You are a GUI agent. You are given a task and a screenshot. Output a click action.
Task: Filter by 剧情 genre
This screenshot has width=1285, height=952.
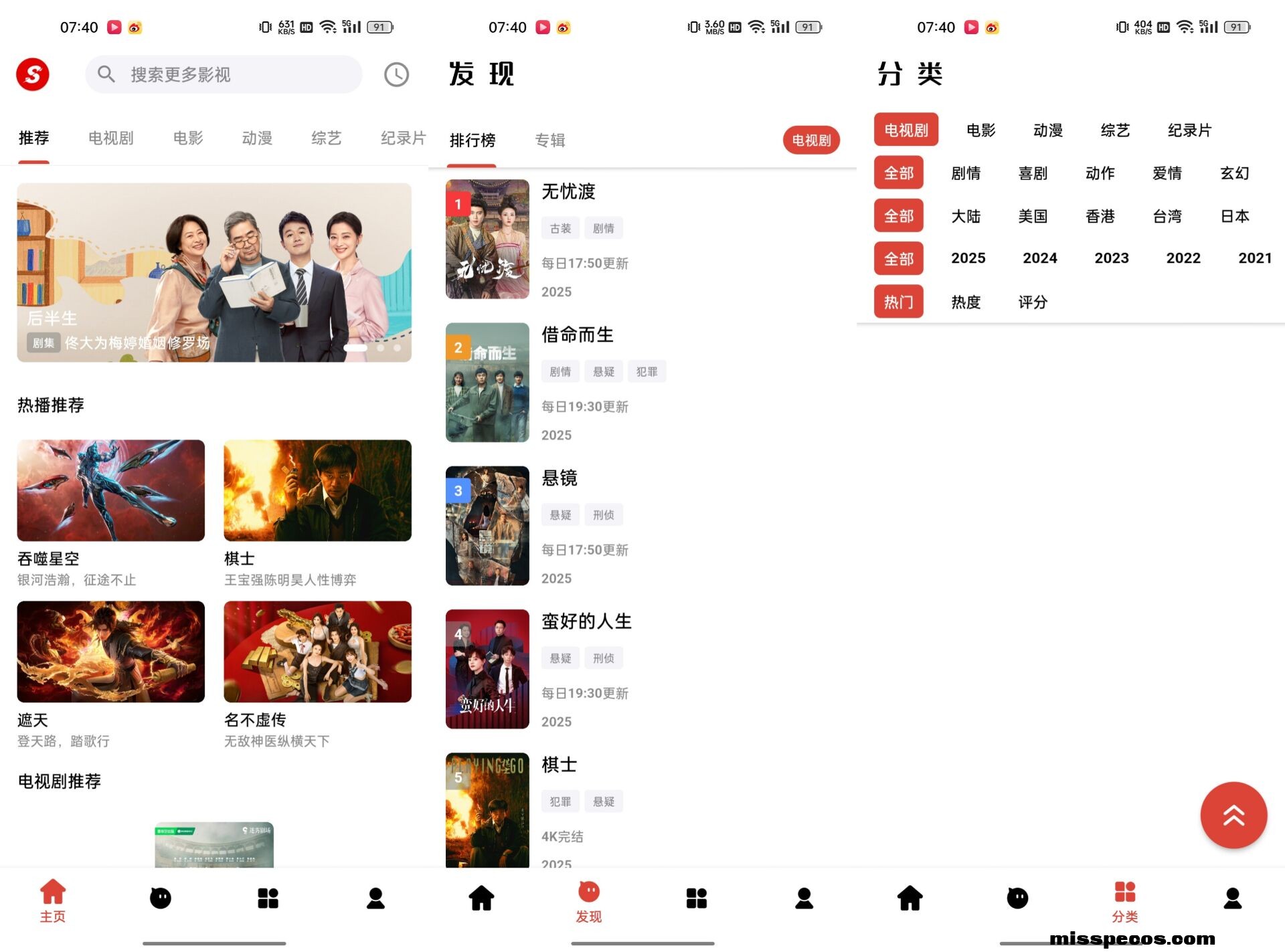[966, 173]
